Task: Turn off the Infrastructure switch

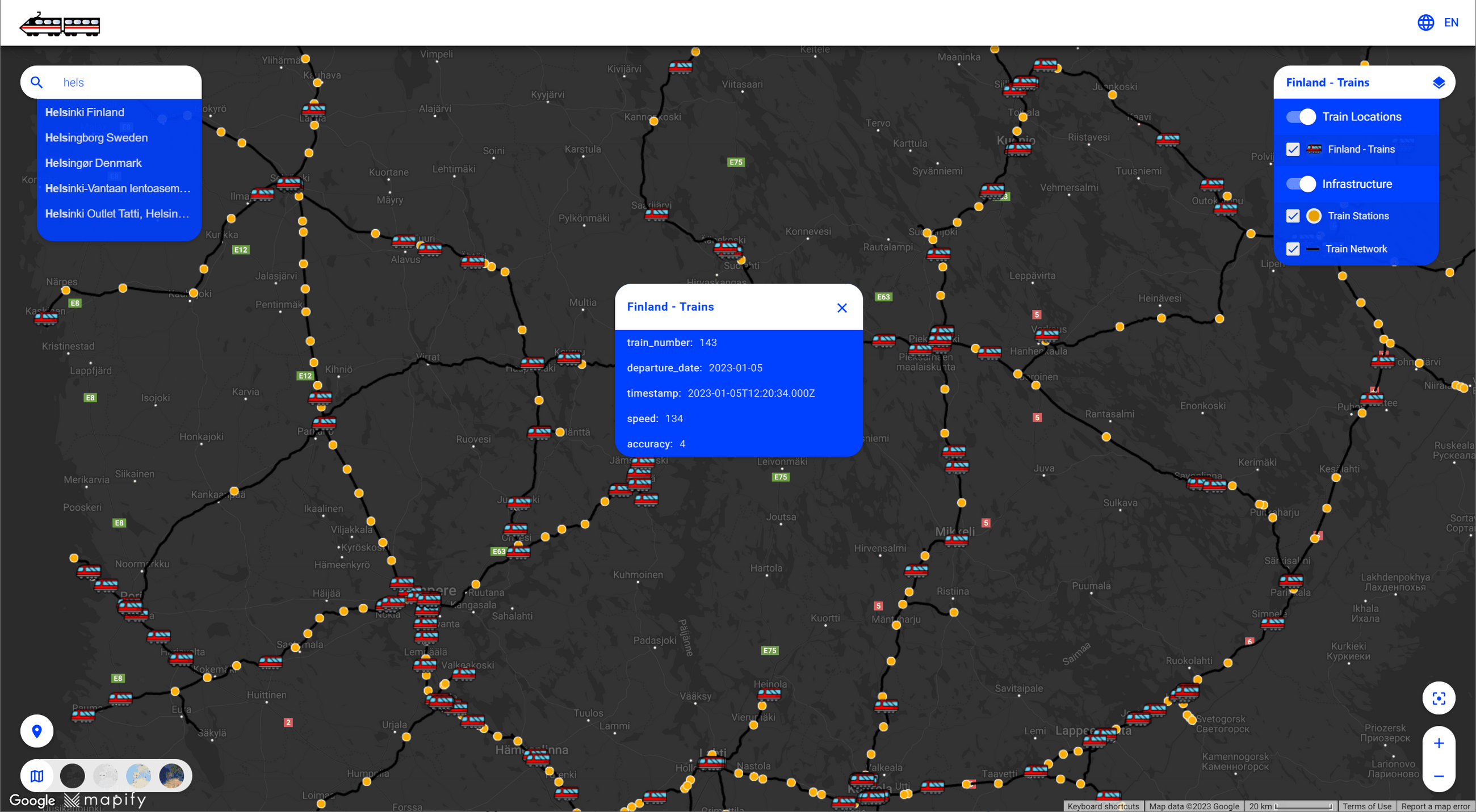Action: pos(1301,184)
